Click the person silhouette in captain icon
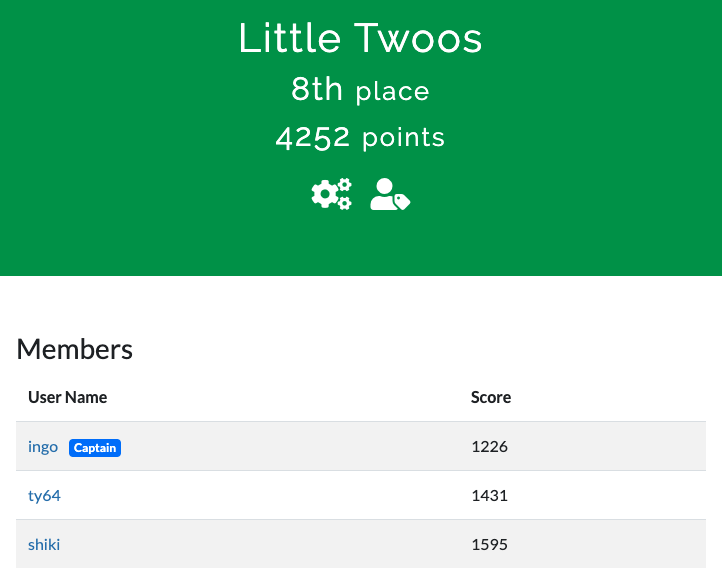Image resolution: width=722 pixels, height=581 pixels. pos(383,194)
